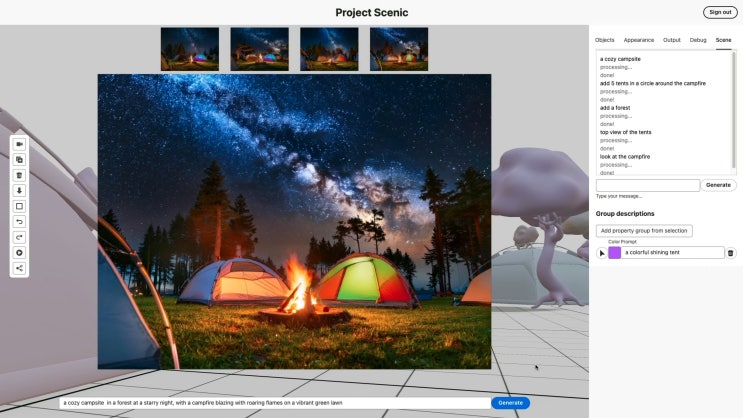This screenshot has height=418, width=743.
Task: Click the select arrow icon beside purple swatch
Action: tap(602, 253)
